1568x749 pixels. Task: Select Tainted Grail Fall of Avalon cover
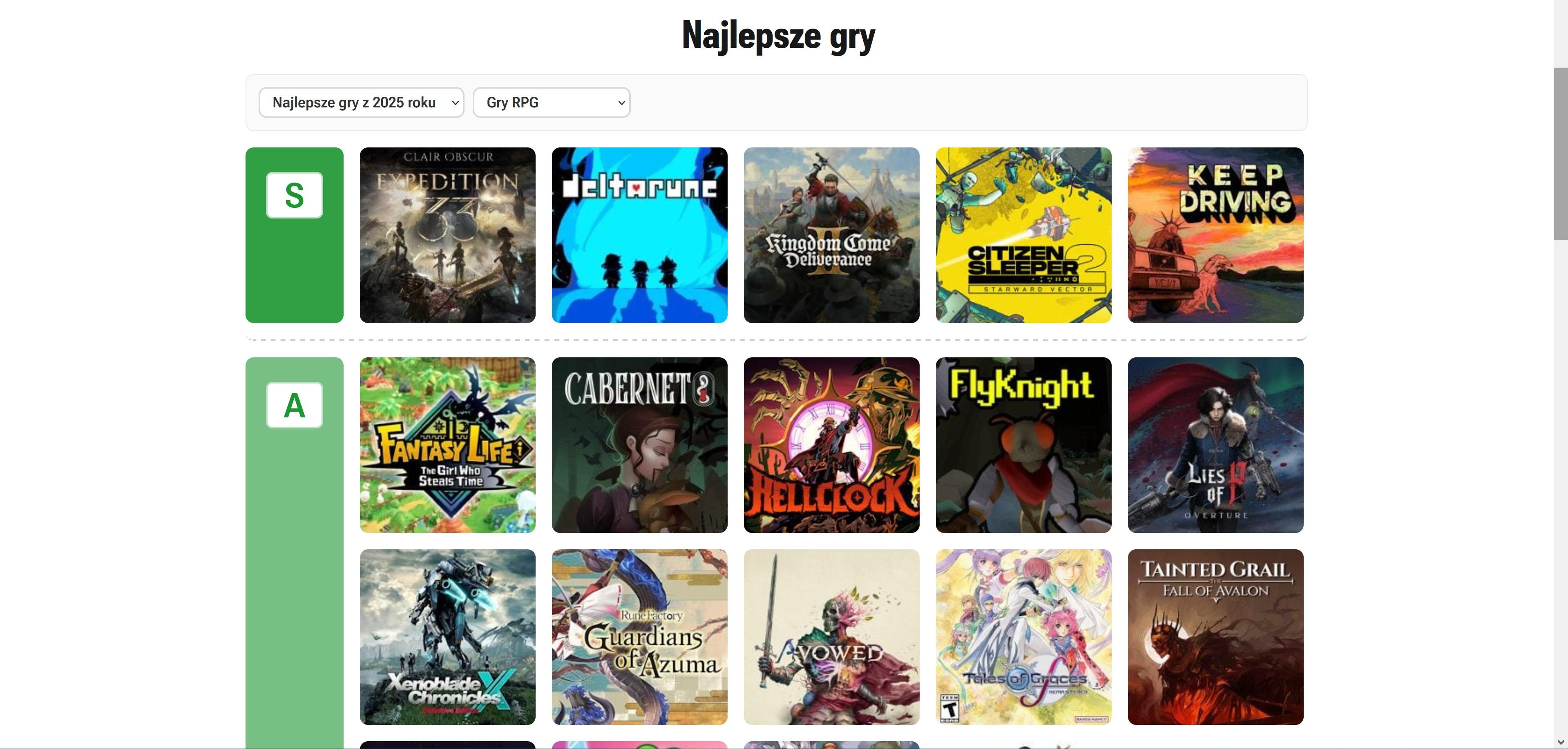click(x=1215, y=637)
